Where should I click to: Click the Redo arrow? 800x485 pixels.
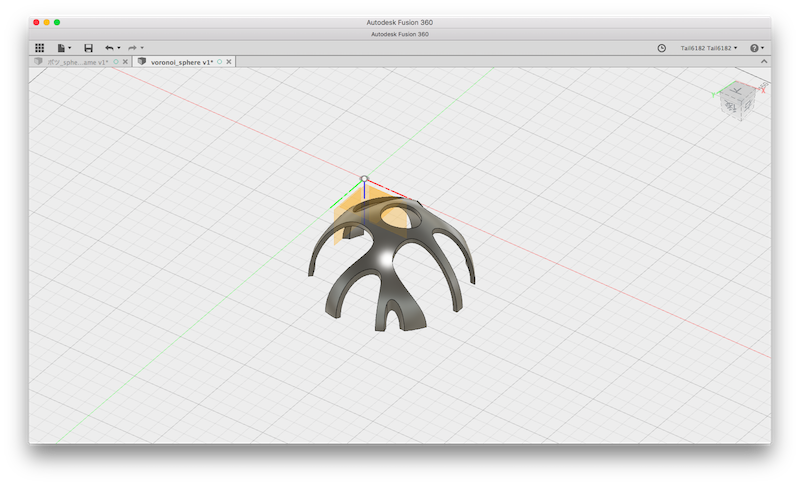point(132,48)
